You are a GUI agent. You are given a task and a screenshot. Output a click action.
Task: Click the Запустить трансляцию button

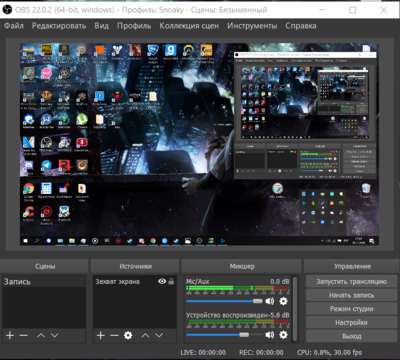pyautogui.click(x=351, y=281)
